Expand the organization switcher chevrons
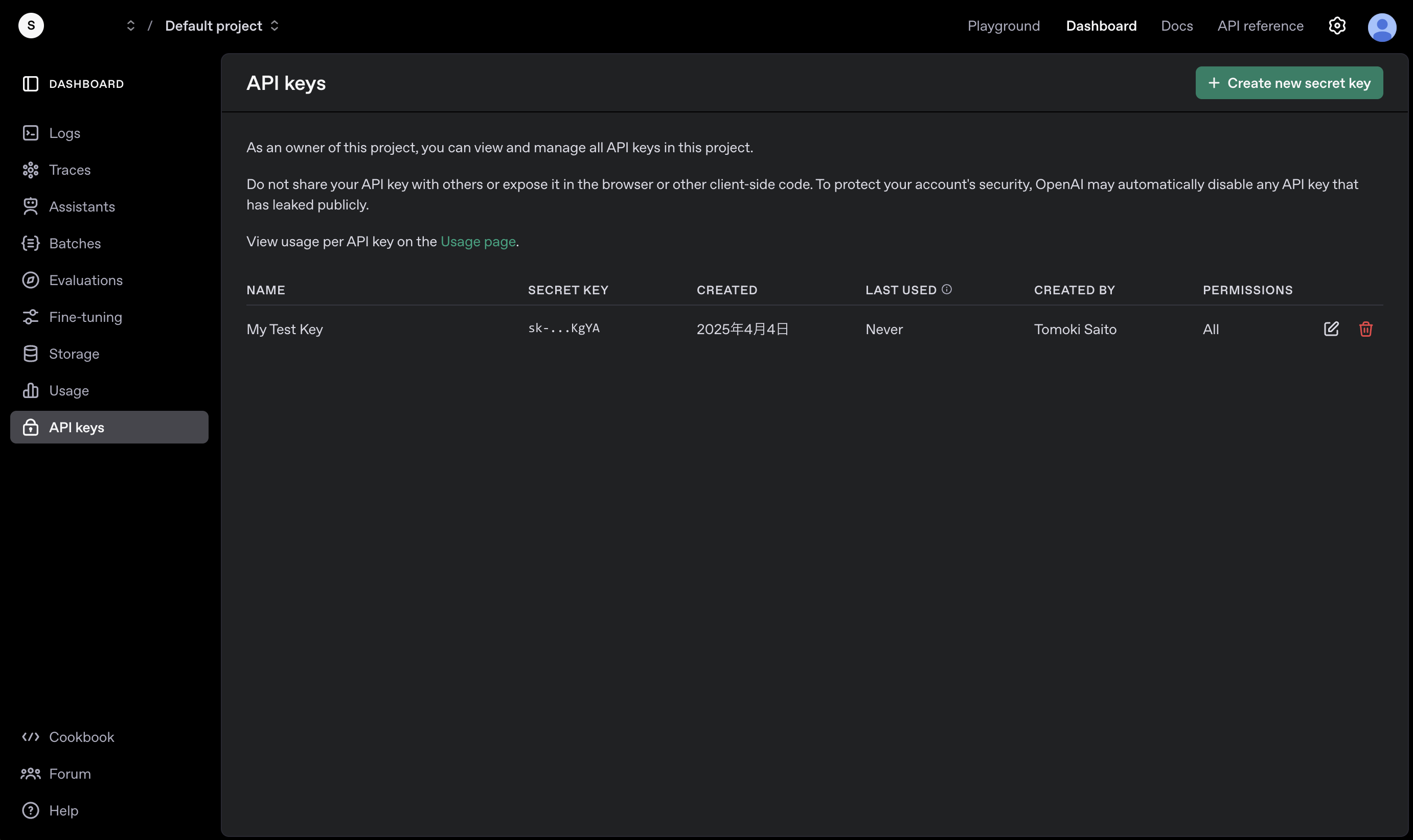The width and height of the screenshot is (1413, 840). click(131, 26)
